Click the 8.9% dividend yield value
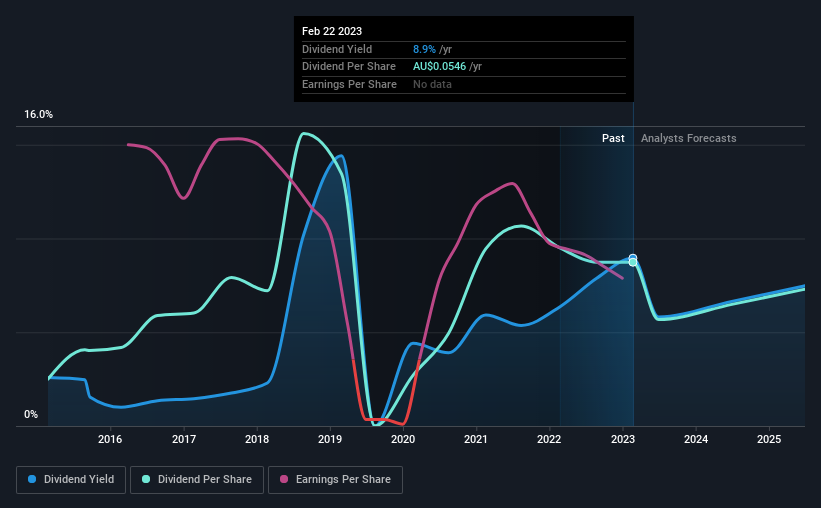821x508 pixels. 424,49
